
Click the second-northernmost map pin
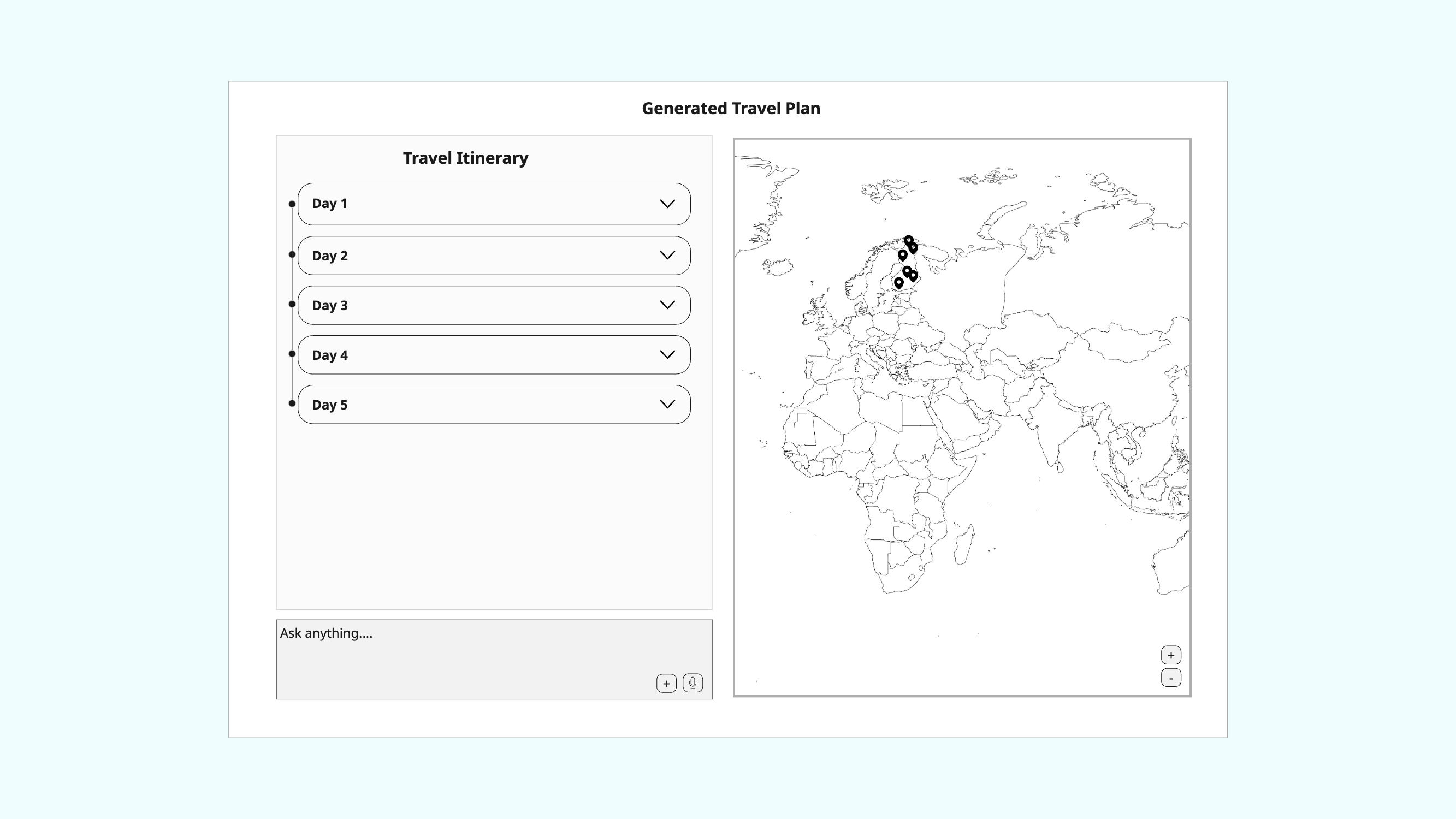[x=913, y=247]
